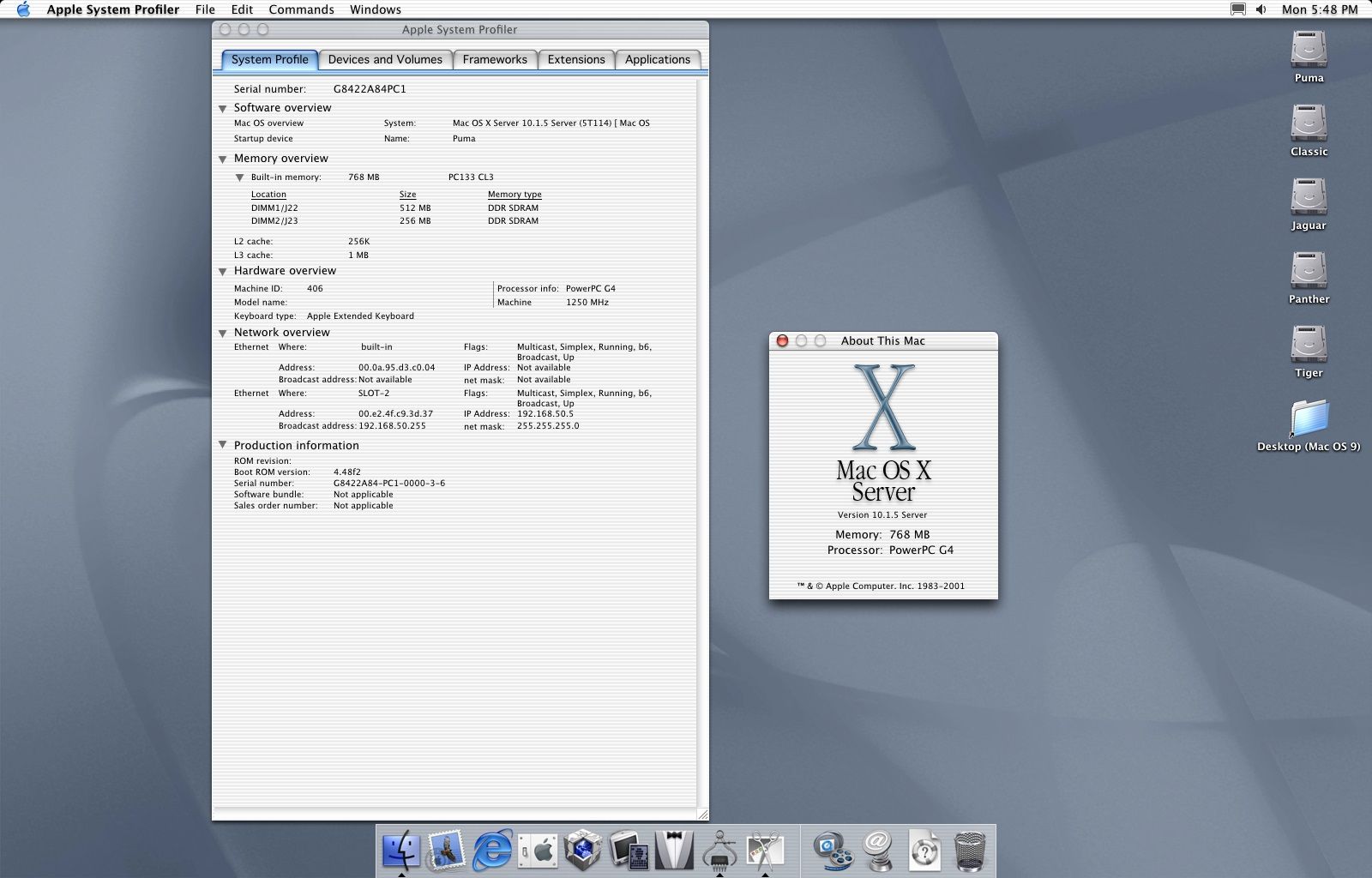Select the Jaguar disk on desktop
Screen dimensions: 1372x878
click(x=1309, y=197)
